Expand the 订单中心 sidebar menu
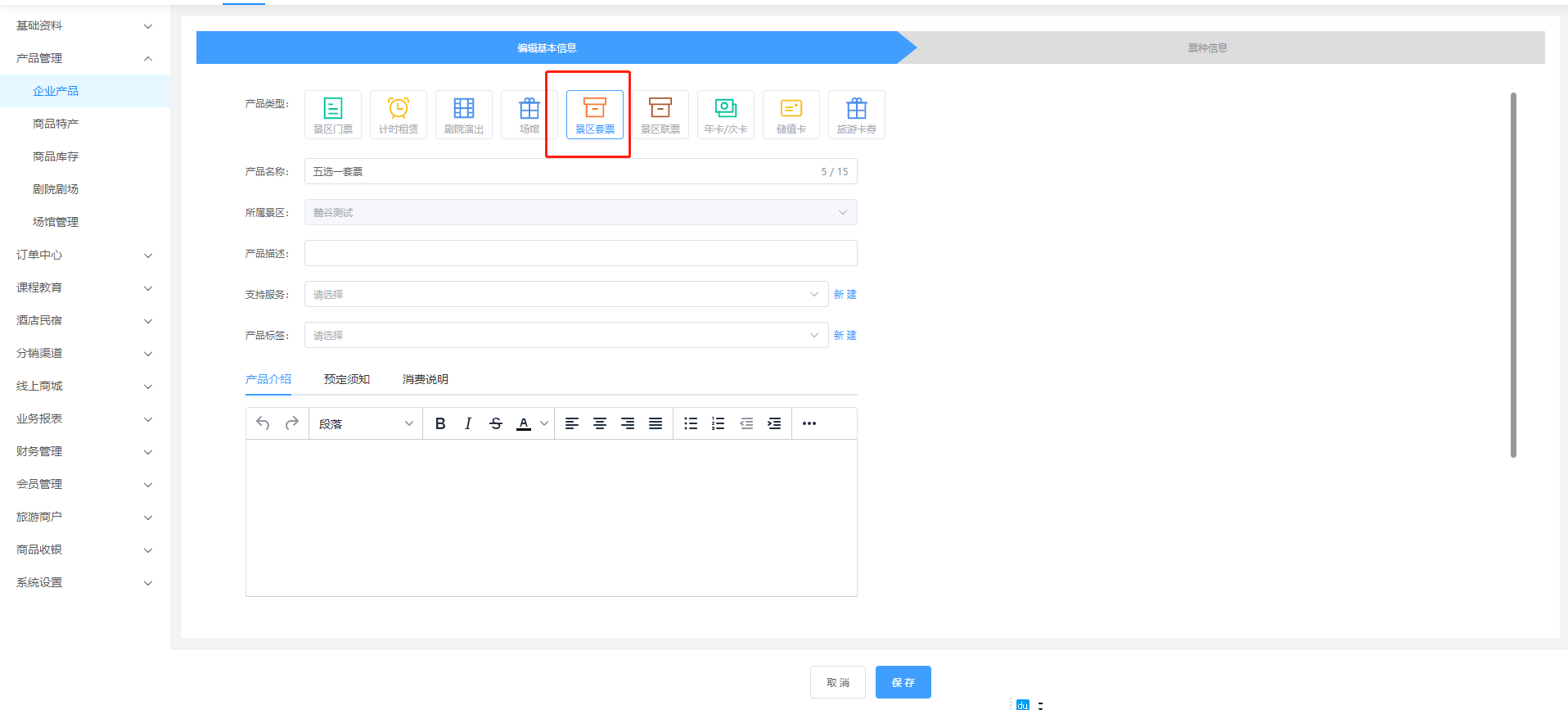 84,255
